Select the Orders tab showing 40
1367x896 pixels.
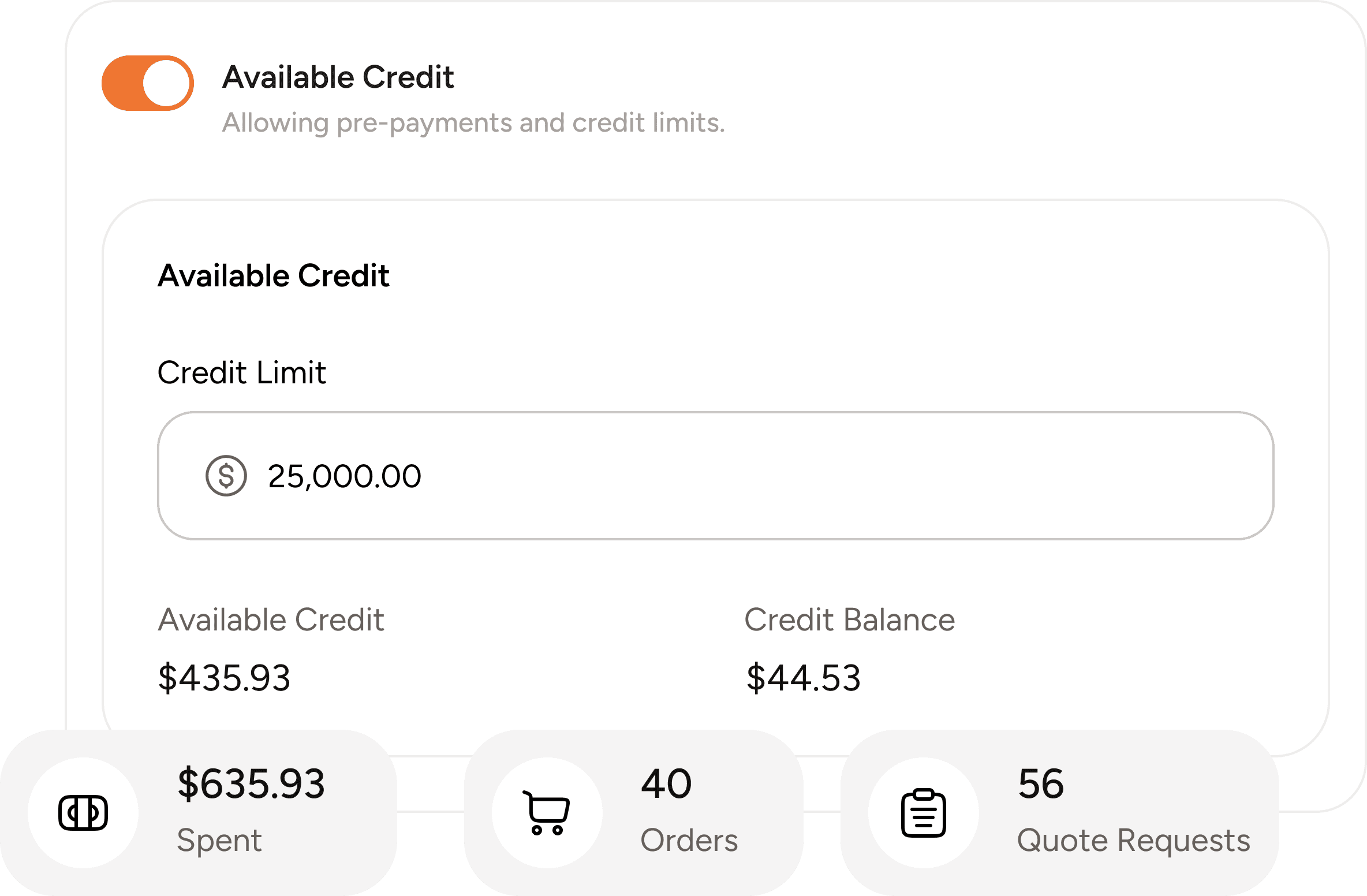(666, 783)
